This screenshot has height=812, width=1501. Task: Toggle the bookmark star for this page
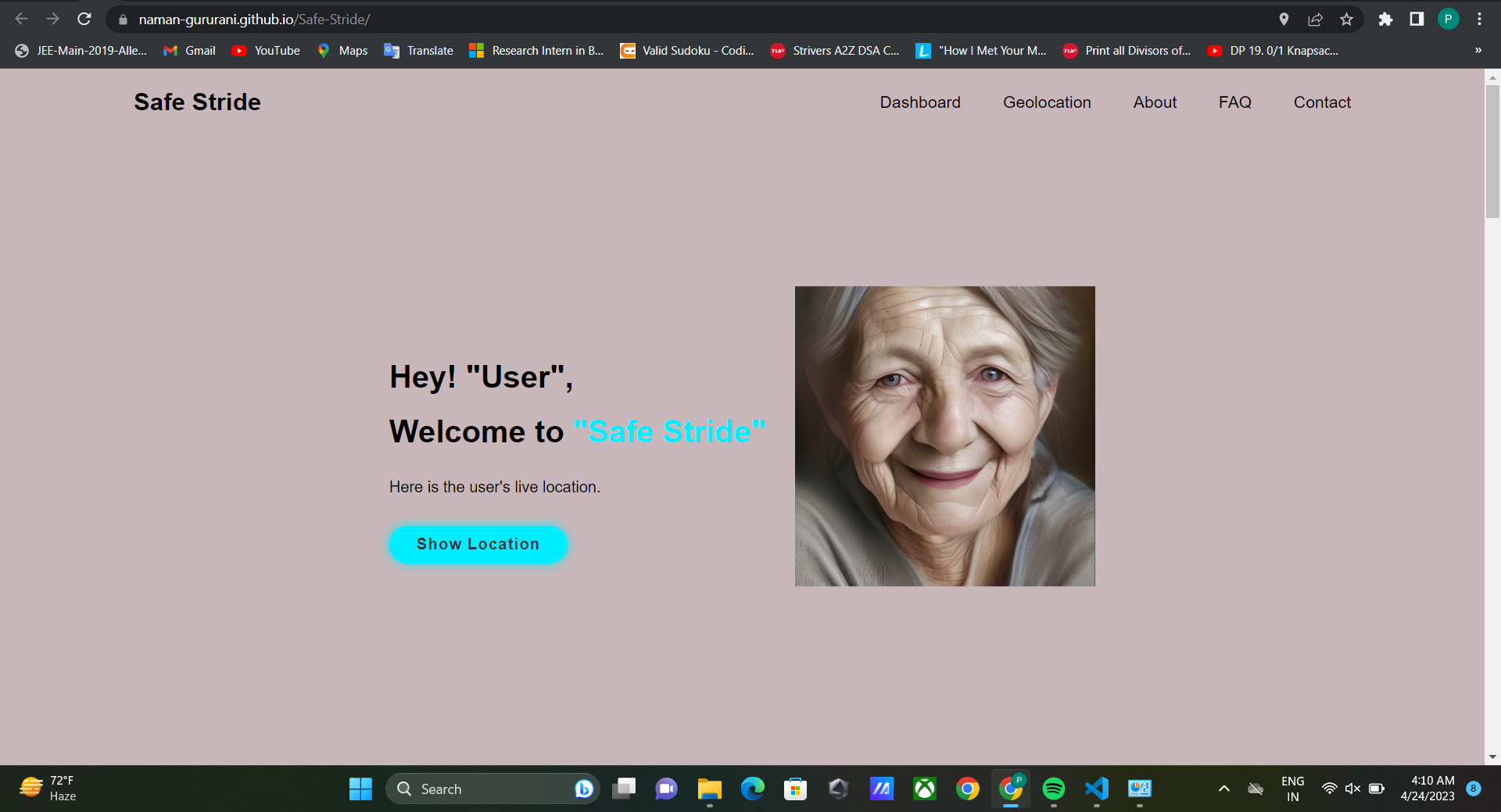tap(1347, 19)
